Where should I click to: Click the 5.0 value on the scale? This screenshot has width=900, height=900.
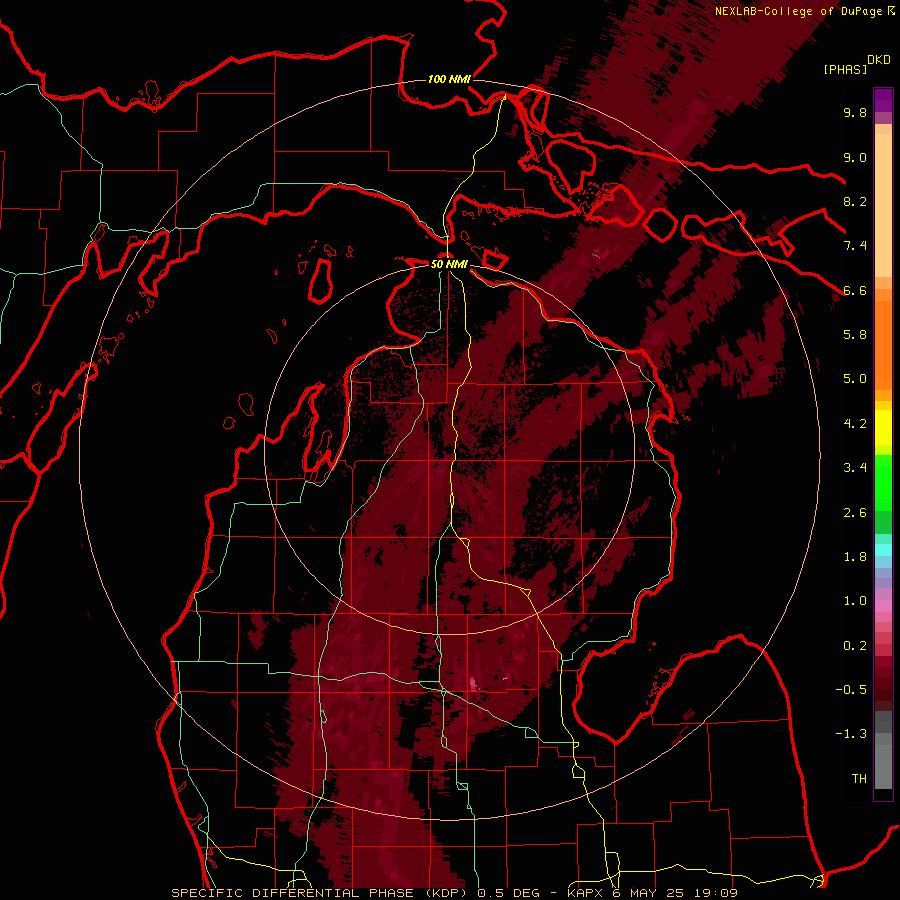[x=855, y=379]
